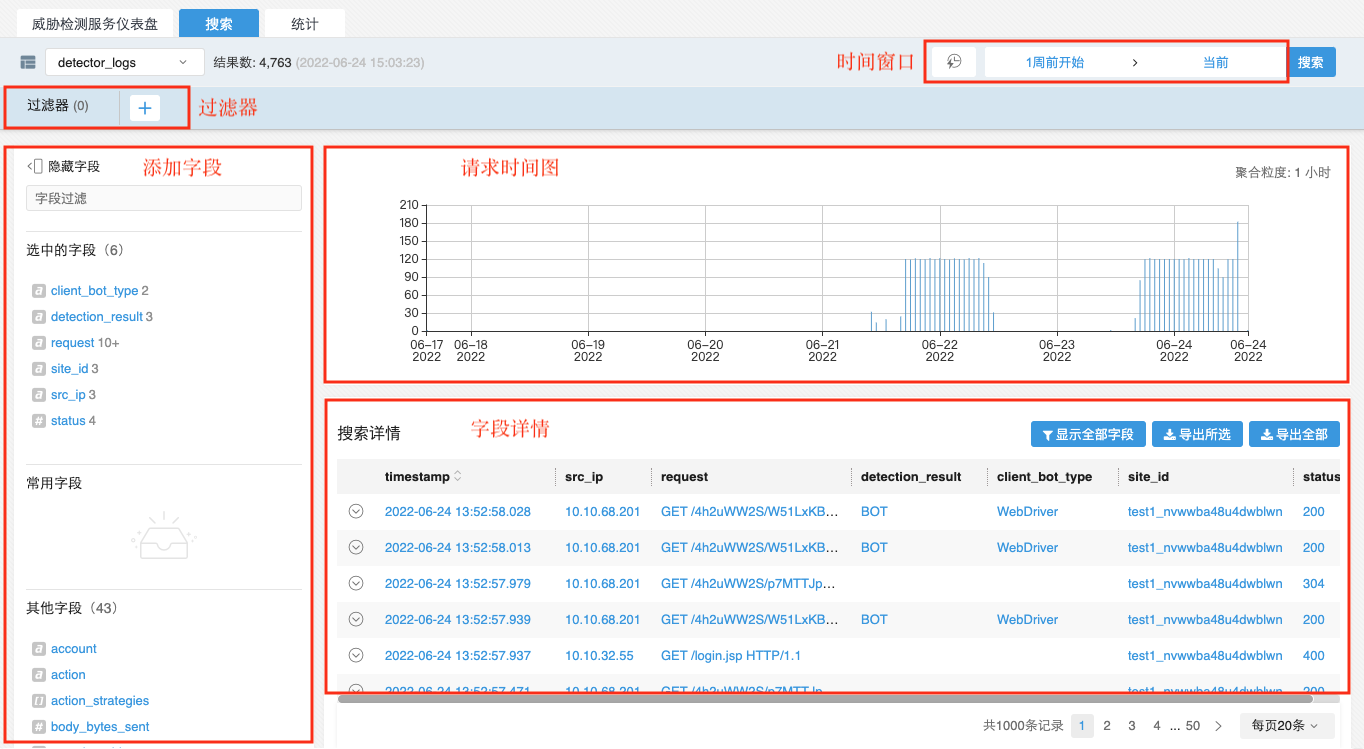The image size is (1364, 749).
Task: Click the number type icon beside status field
Action: 39,421
